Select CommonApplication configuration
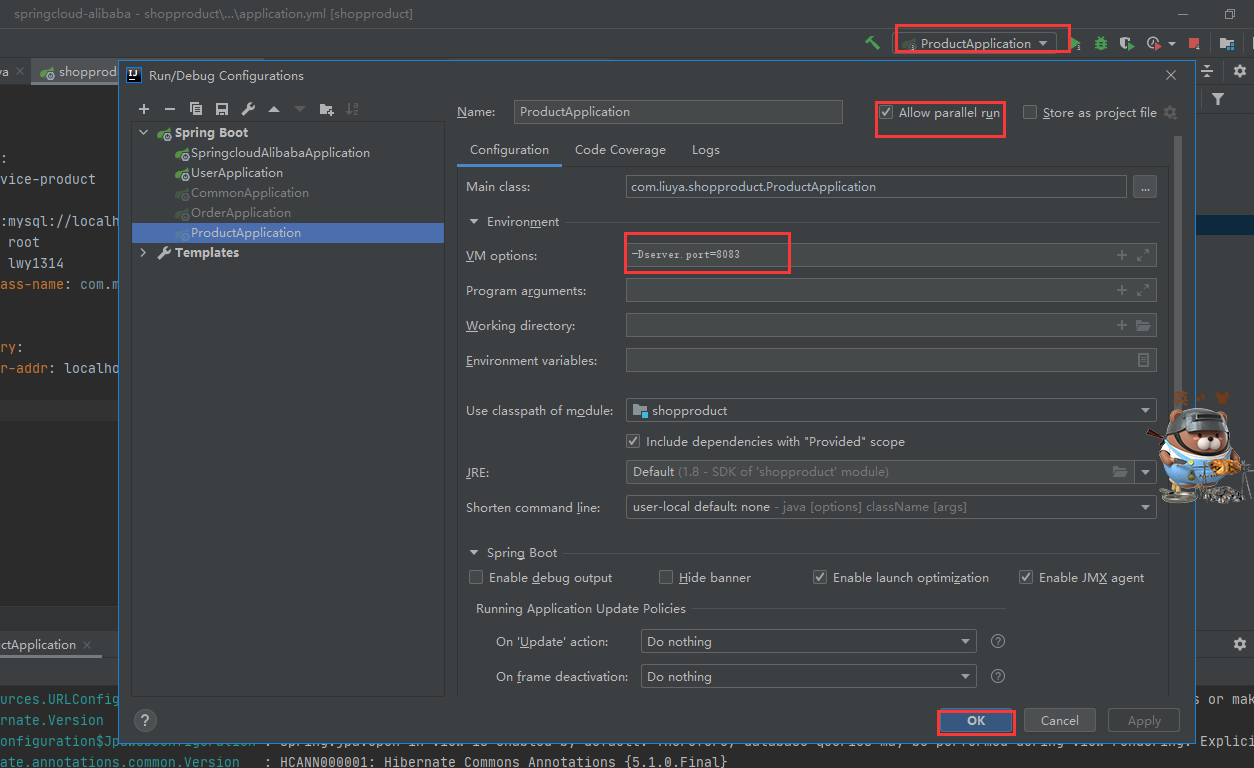Viewport: 1254px width, 768px height. (250, 193)
